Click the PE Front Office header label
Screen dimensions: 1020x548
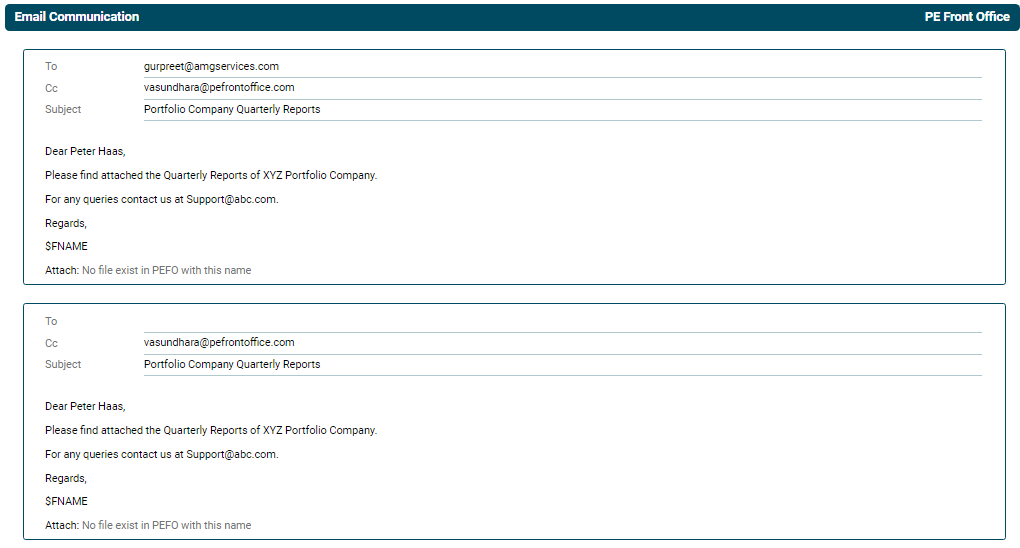coord(967,17)
